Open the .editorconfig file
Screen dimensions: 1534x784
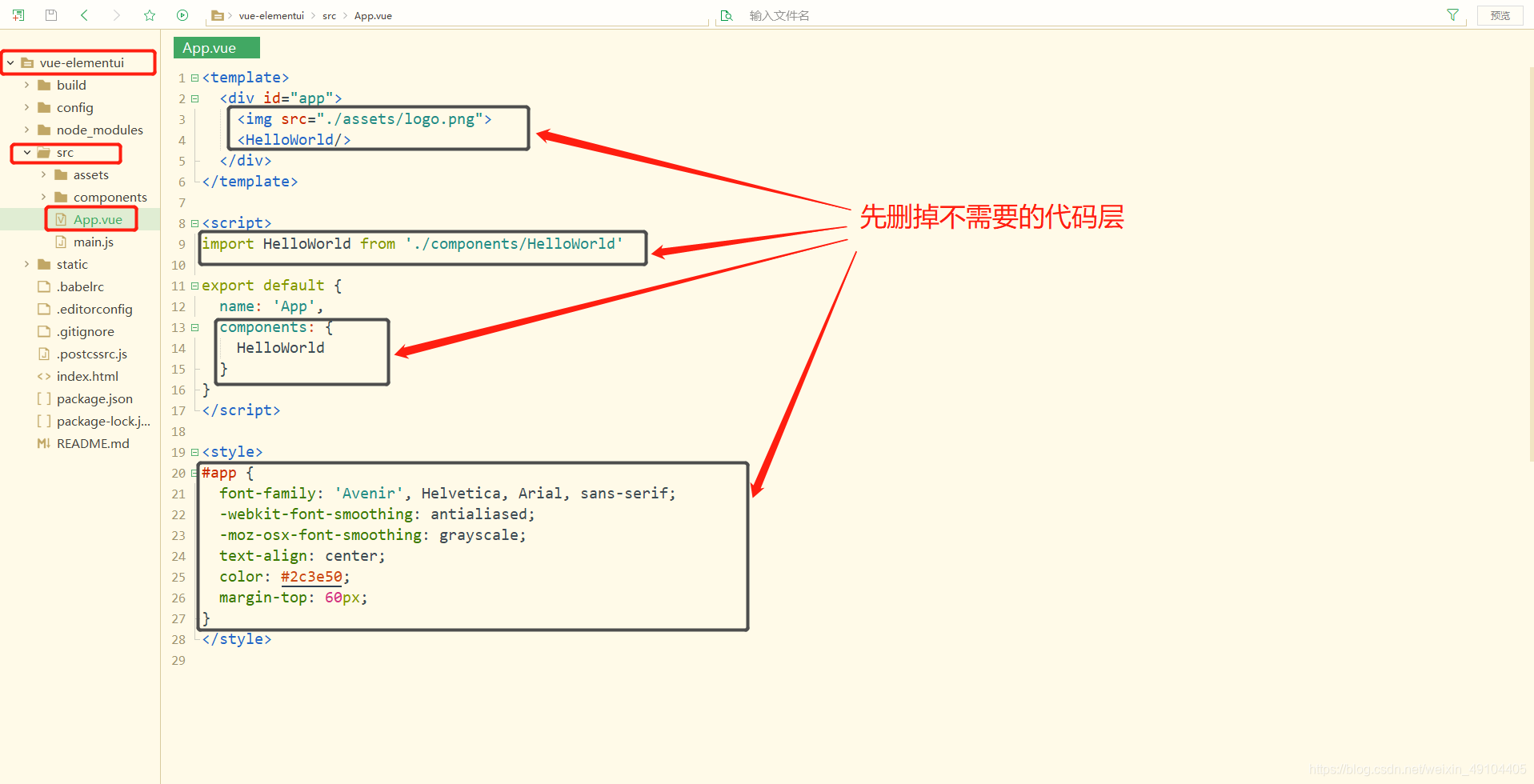pos(94,309)
